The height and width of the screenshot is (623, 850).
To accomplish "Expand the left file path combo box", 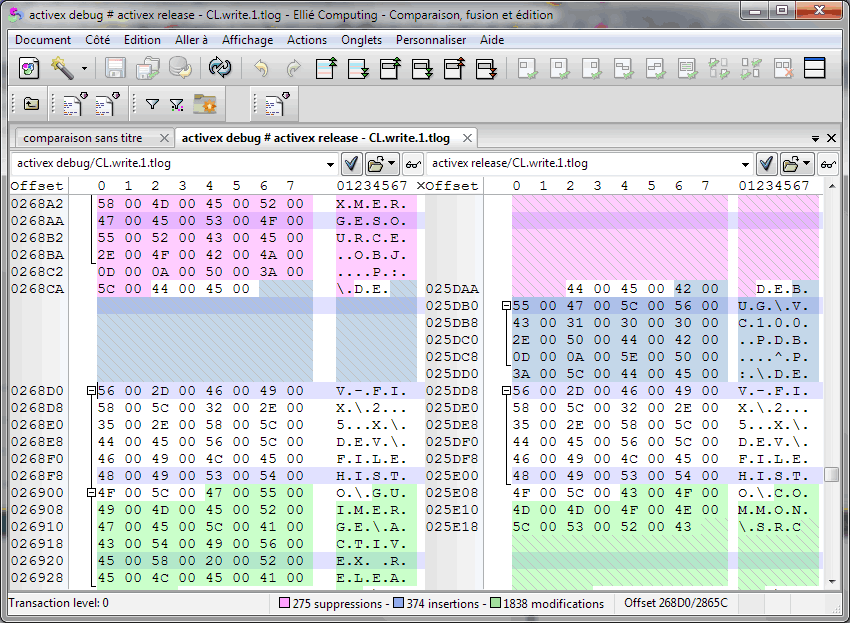I will tap(333, 163).
